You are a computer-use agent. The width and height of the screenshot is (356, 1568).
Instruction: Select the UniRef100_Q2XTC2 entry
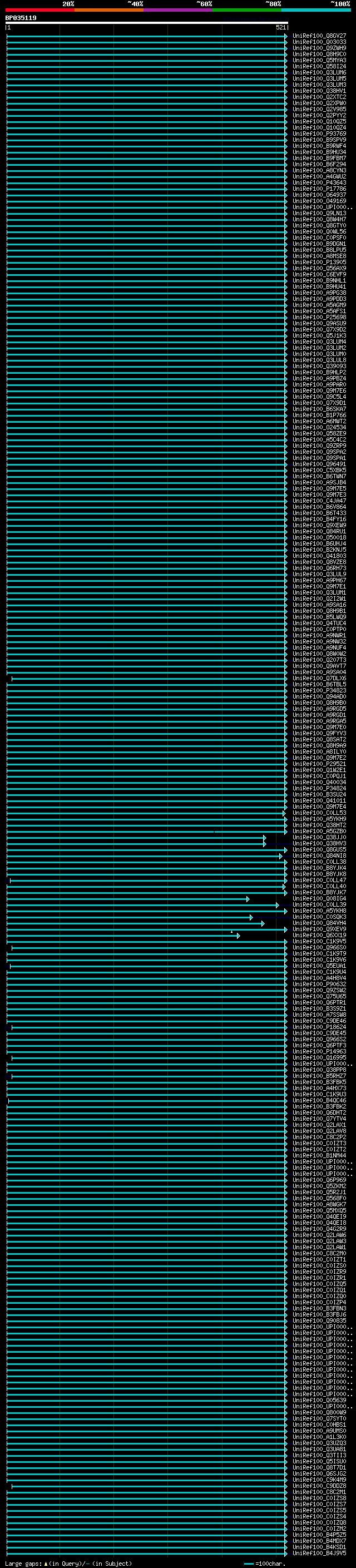[x=319, y=97]
